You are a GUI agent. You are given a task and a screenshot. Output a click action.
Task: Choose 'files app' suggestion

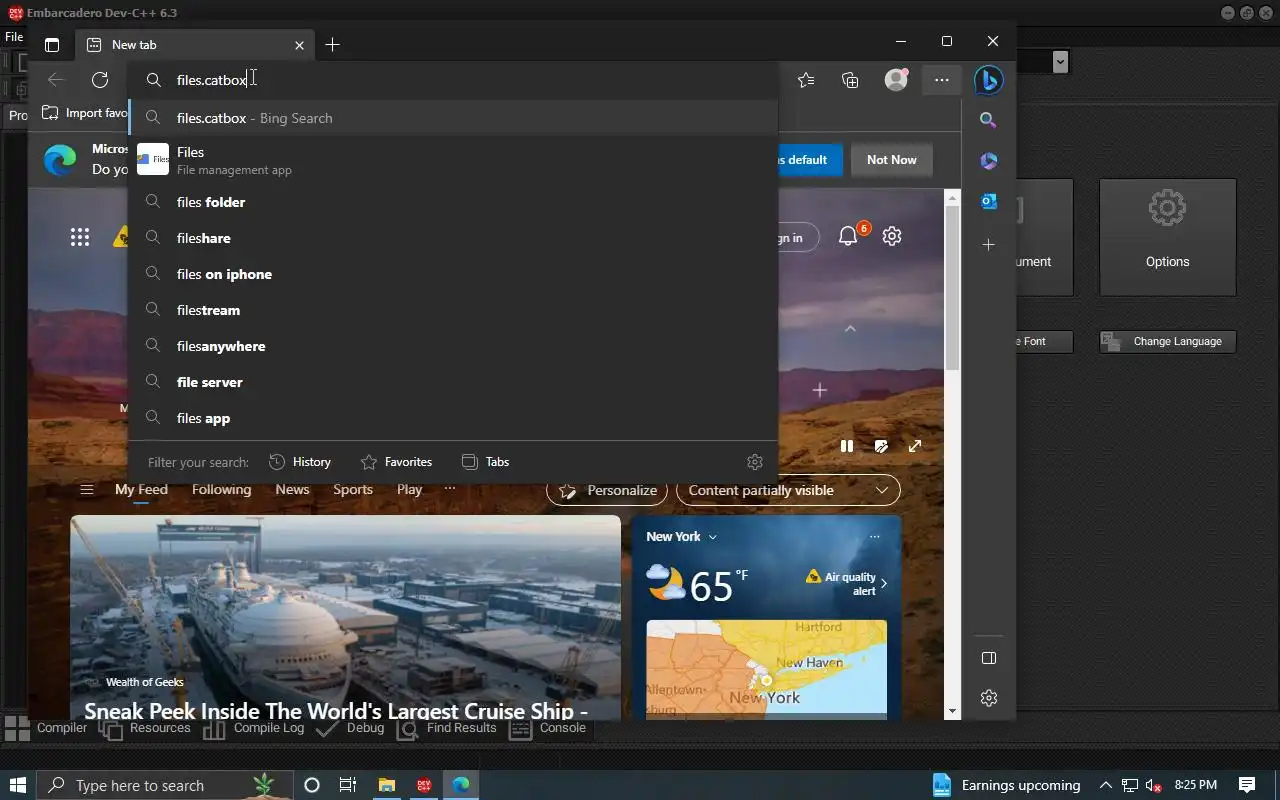453,418
